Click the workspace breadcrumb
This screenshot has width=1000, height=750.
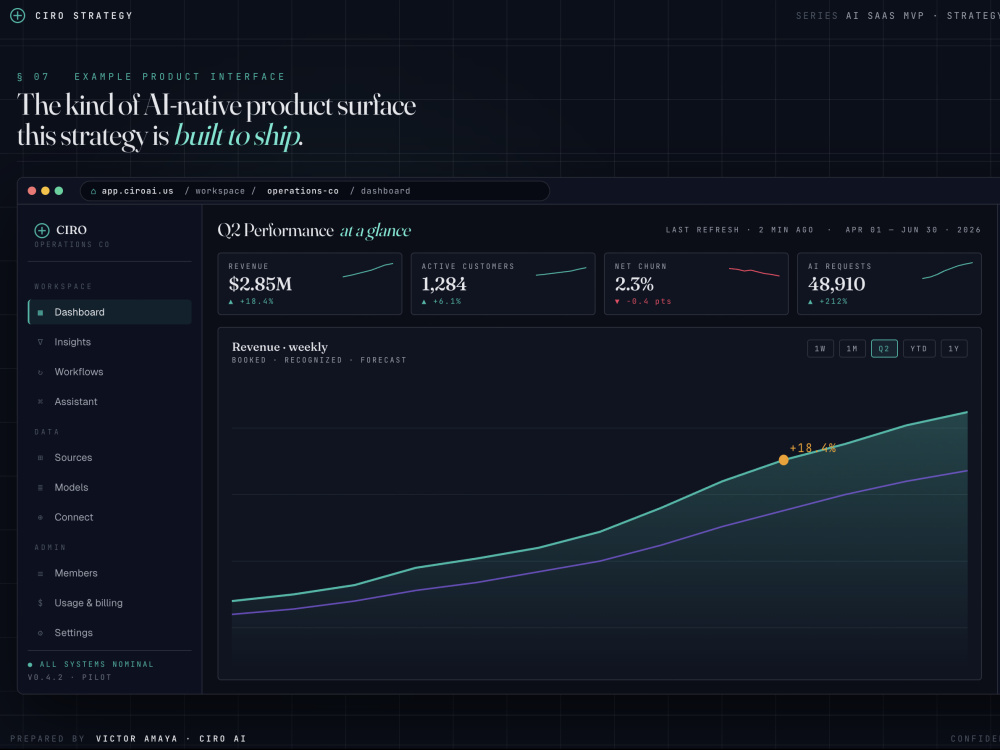coord(220,191)
